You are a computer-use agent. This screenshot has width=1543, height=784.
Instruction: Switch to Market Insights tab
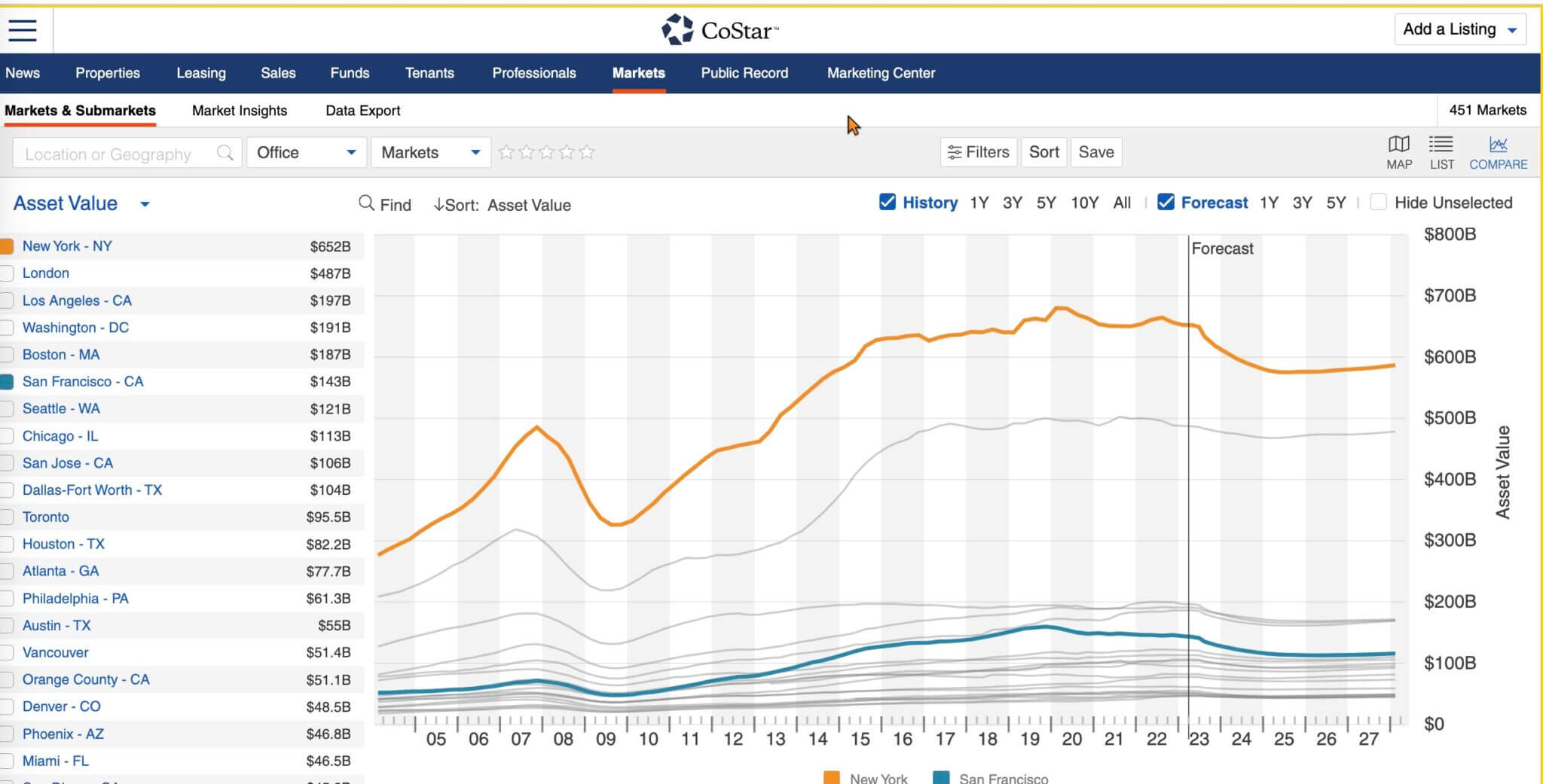point(240,111)
